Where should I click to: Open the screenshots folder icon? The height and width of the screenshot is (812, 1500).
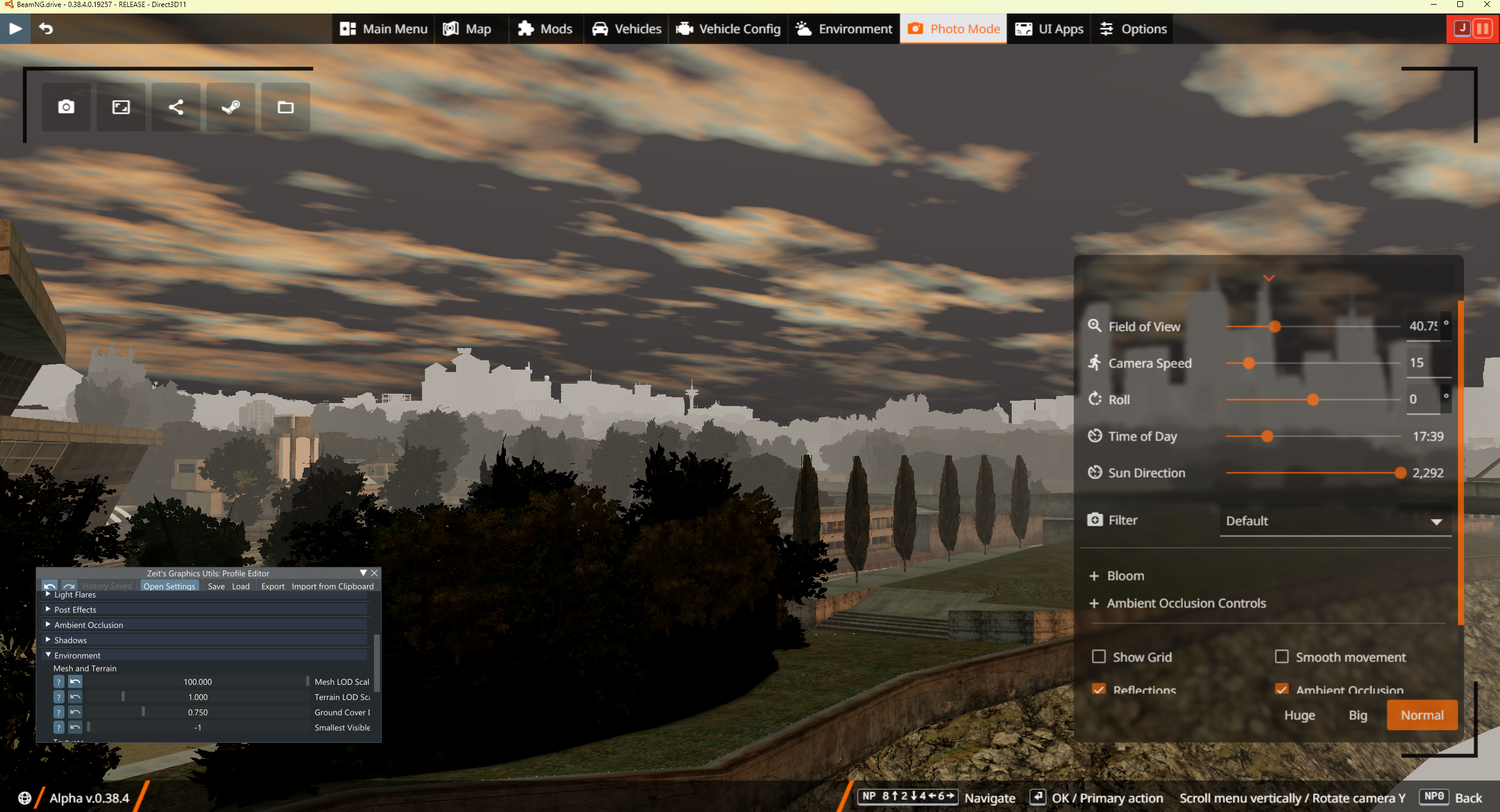(x=285, y=107)
